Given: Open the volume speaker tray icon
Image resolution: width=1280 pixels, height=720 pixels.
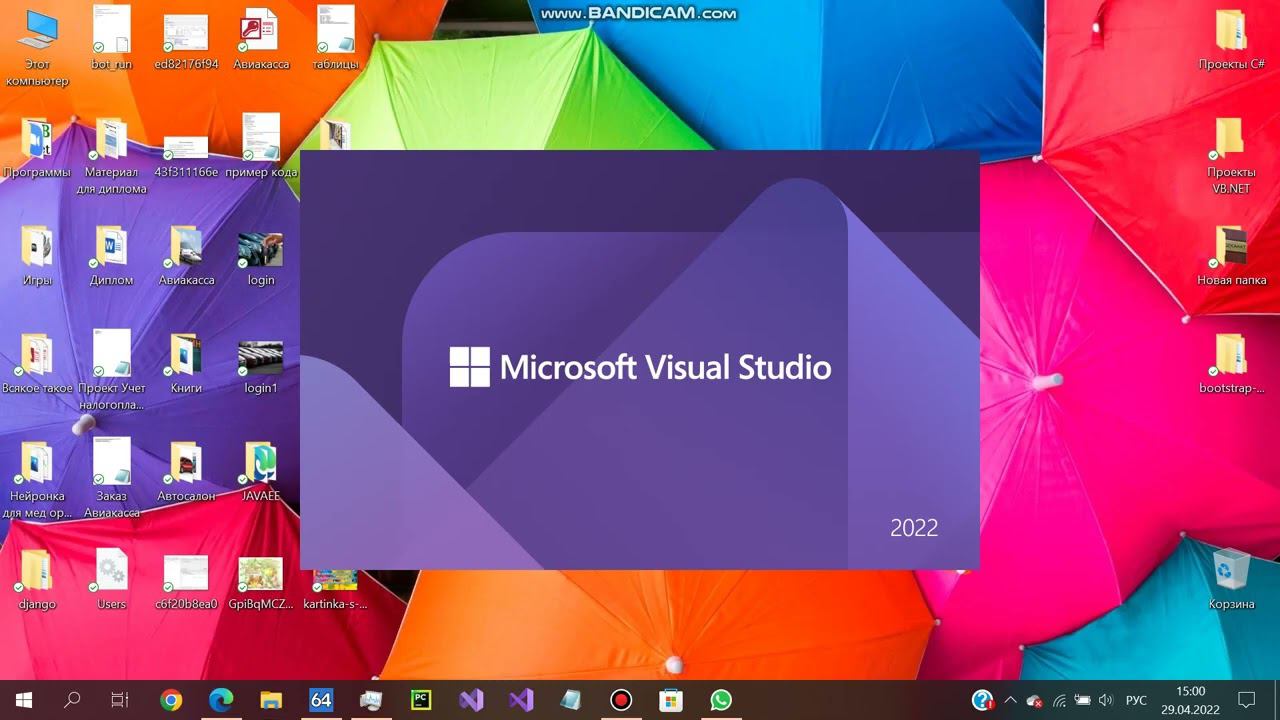Looking at the screenshot, I should (1106, 700).
